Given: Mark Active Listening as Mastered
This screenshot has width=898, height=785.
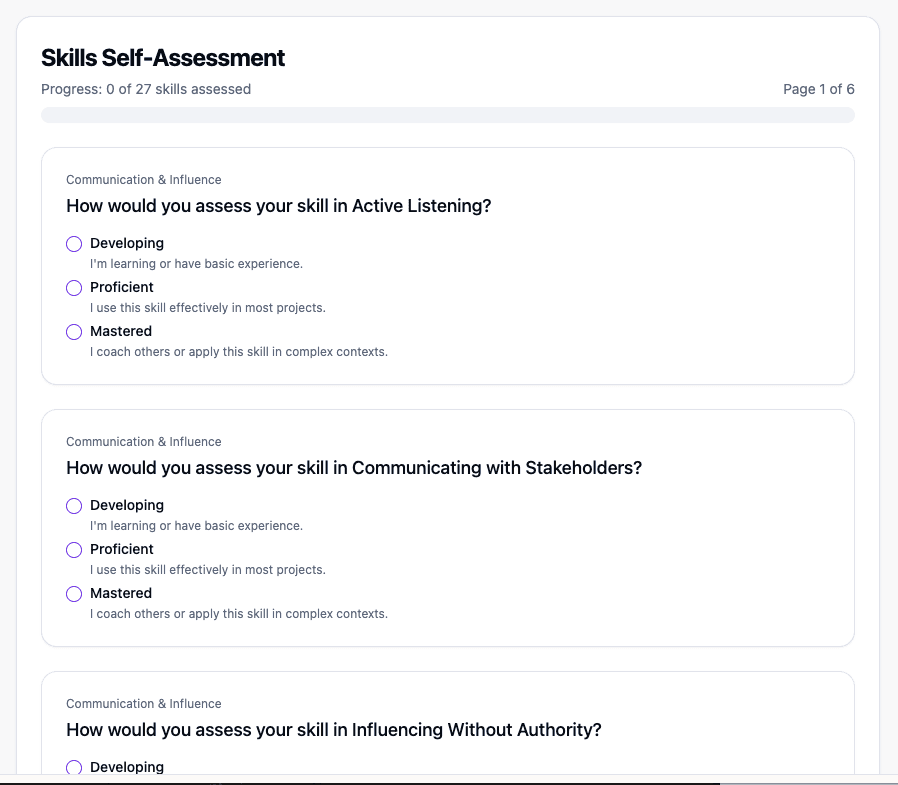Looking at the screenshot, I should 74,332.
